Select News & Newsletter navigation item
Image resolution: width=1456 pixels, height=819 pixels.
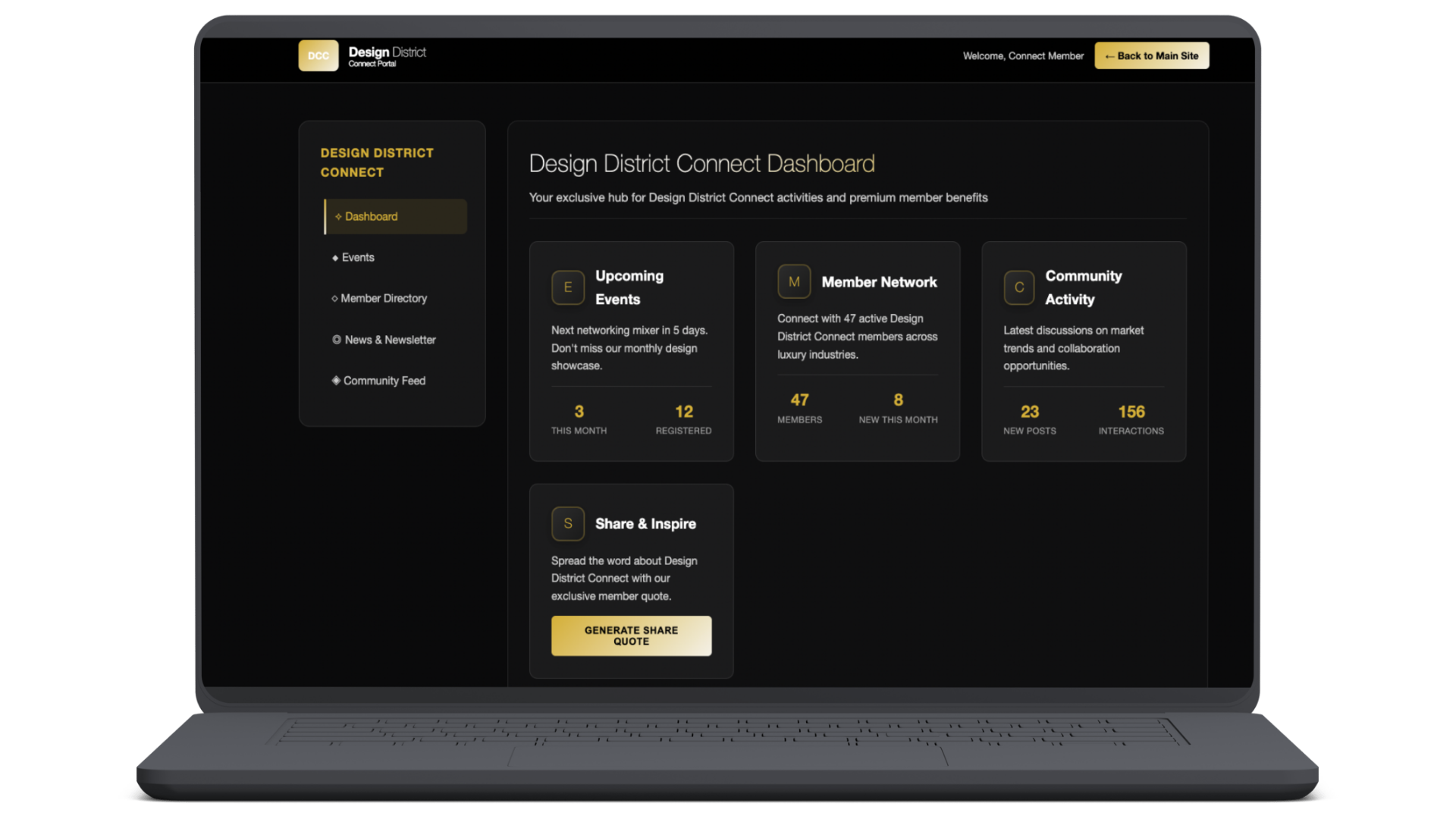(390, 340)
